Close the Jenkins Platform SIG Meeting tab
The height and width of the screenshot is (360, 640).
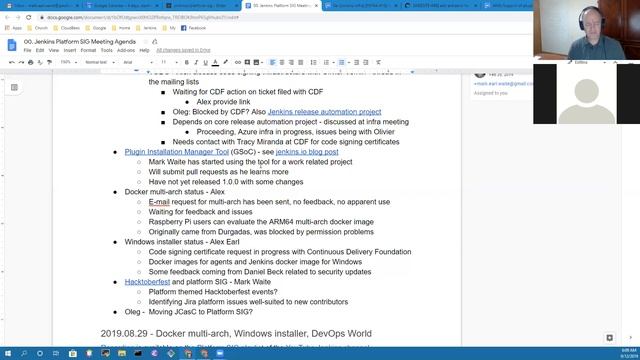[x=316, y=6]
